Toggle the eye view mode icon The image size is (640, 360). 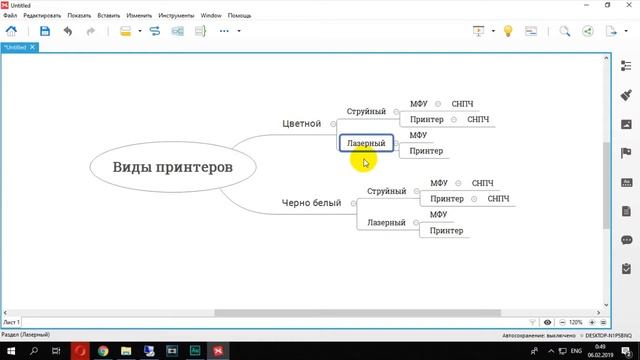547,322
